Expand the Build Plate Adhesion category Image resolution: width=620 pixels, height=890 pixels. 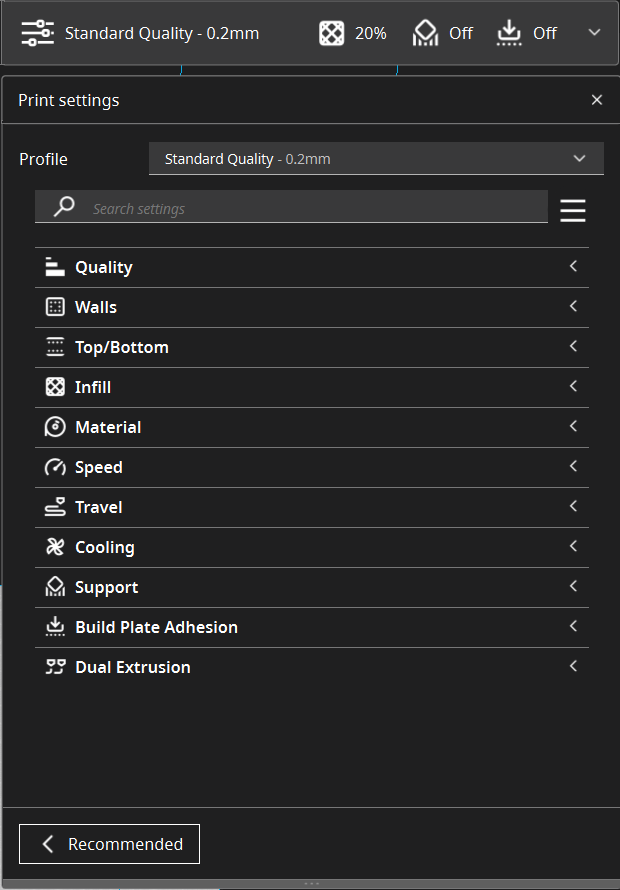click(x=312, y=627)
